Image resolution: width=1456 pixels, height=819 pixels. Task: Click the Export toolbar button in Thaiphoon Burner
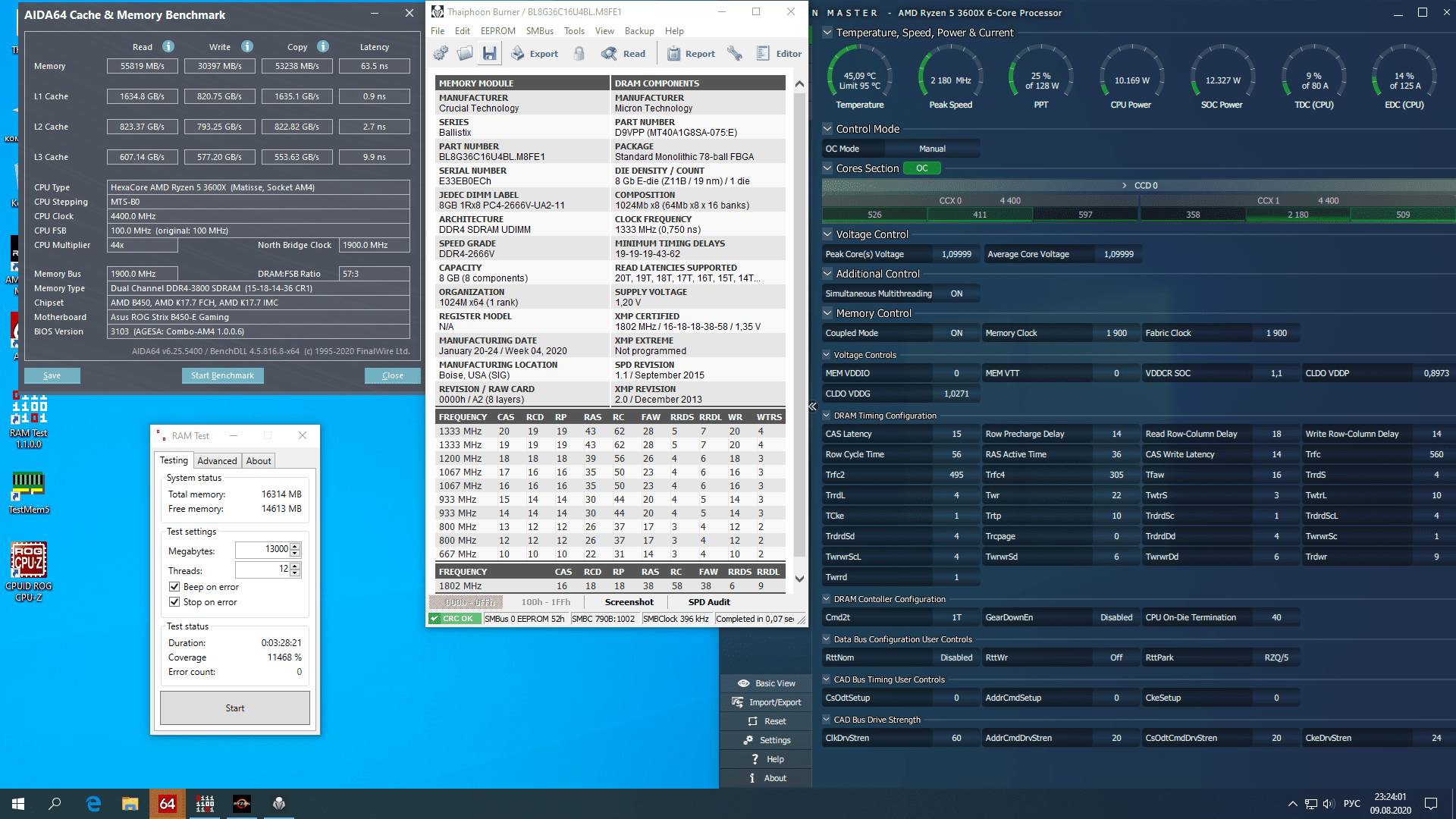tap(535, 53)
